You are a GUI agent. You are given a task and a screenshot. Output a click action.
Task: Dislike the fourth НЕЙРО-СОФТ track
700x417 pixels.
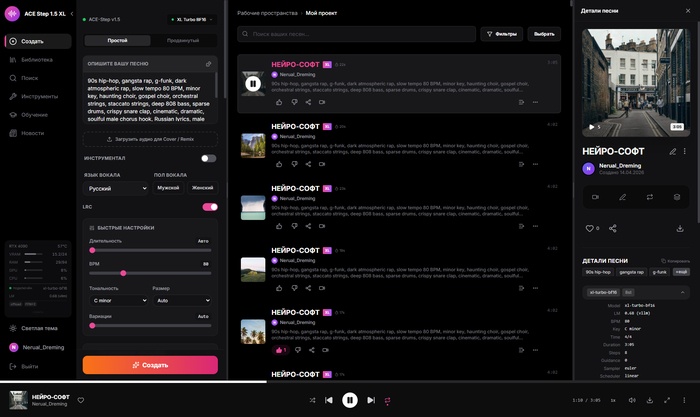(x=294, y=288)
